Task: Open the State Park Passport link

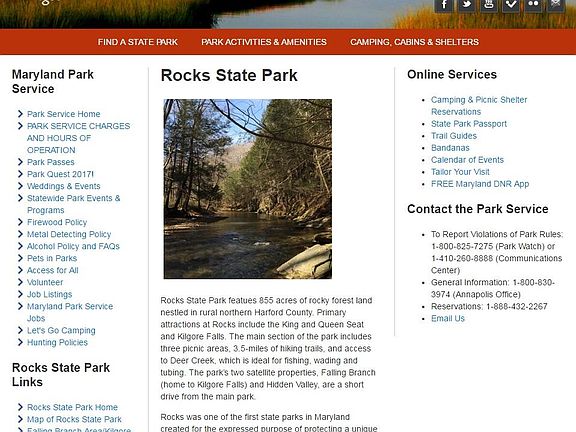Action: (469, 124)
